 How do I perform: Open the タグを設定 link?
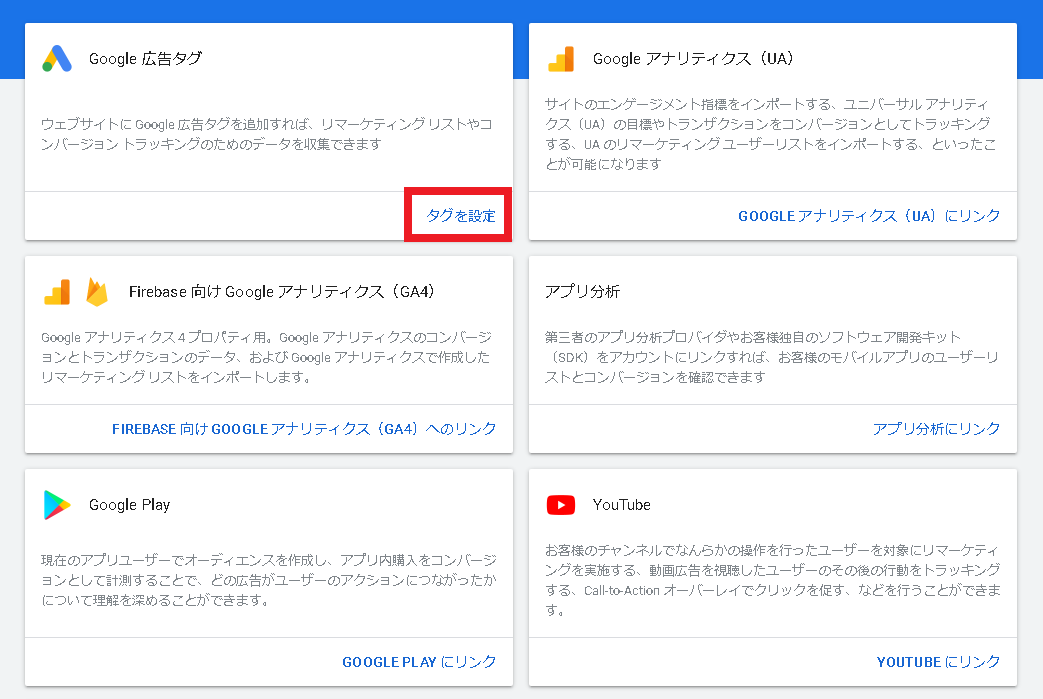tap(461, 215)
